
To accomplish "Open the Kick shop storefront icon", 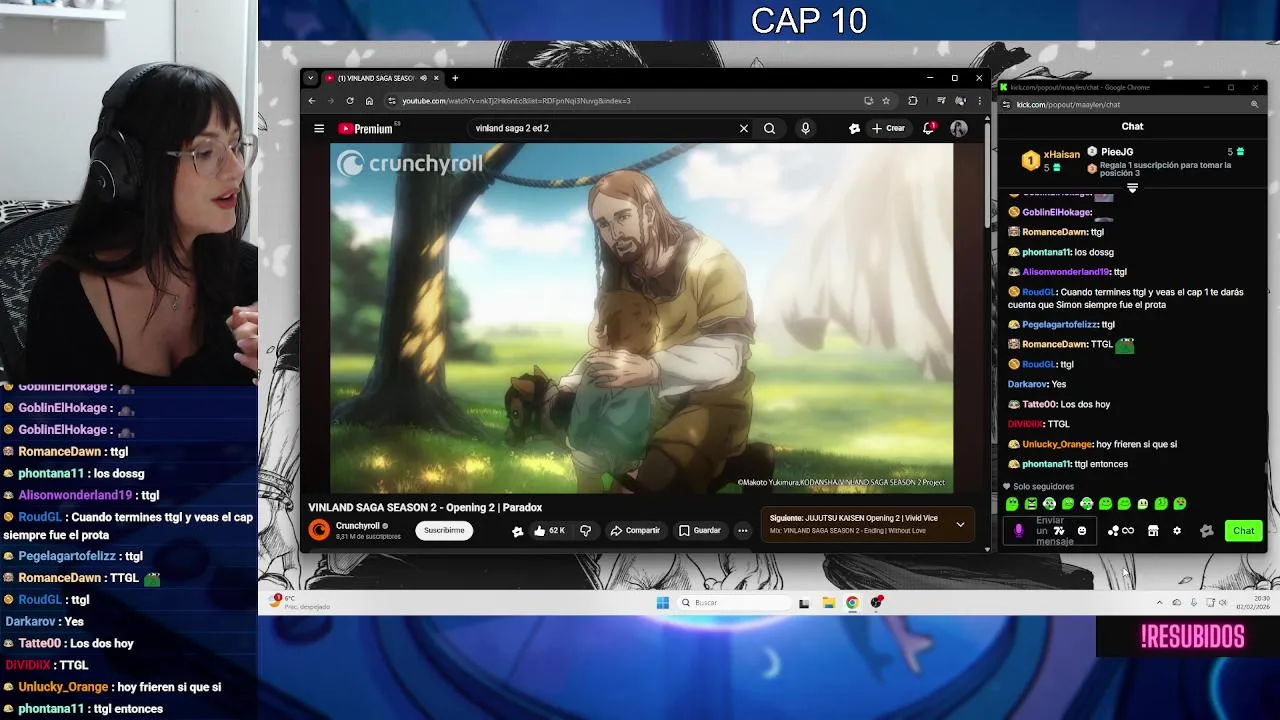I will [x=1153, y=531].
